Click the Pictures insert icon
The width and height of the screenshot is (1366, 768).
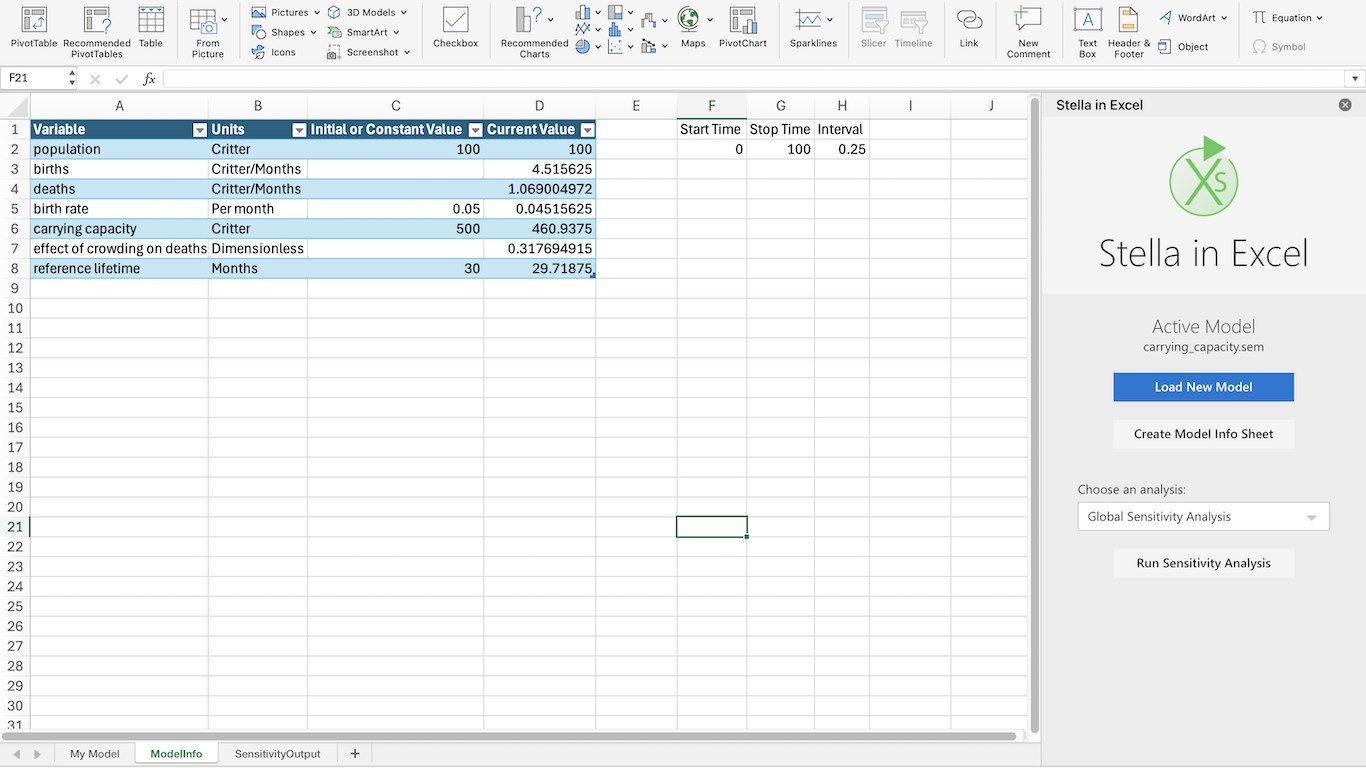click(x=259, y=13)
